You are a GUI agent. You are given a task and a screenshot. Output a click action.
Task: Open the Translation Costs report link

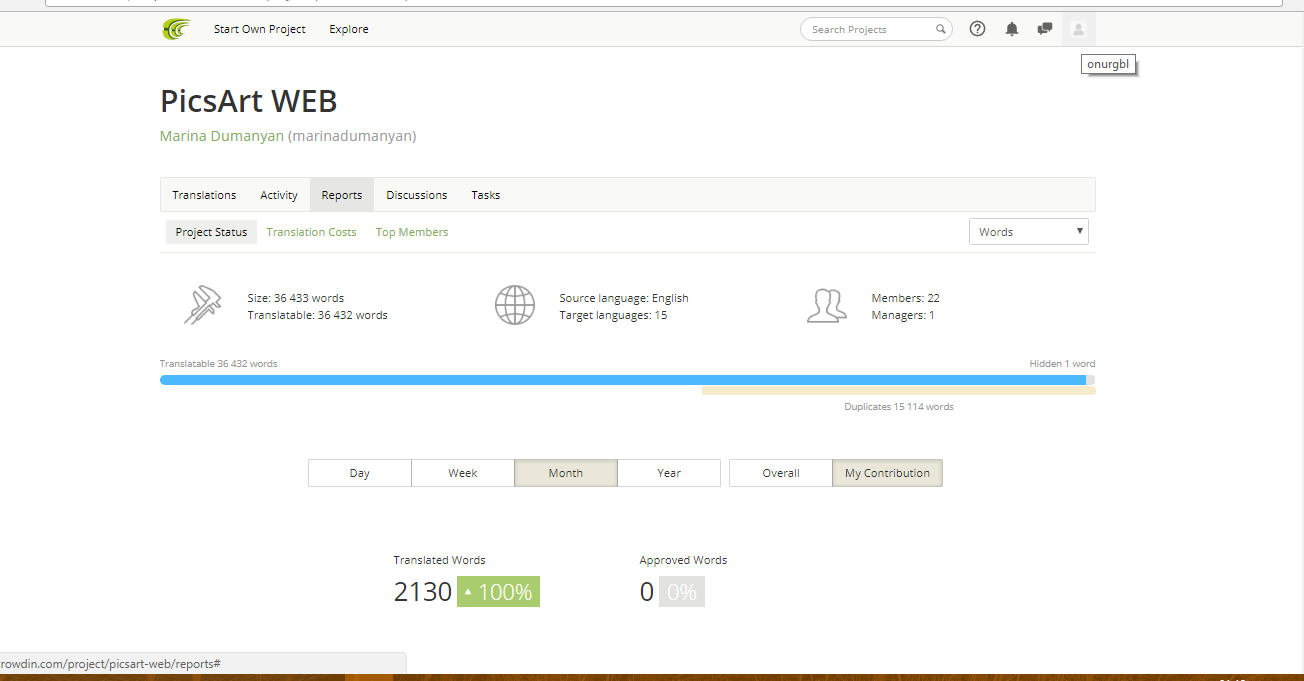(311, 232)
